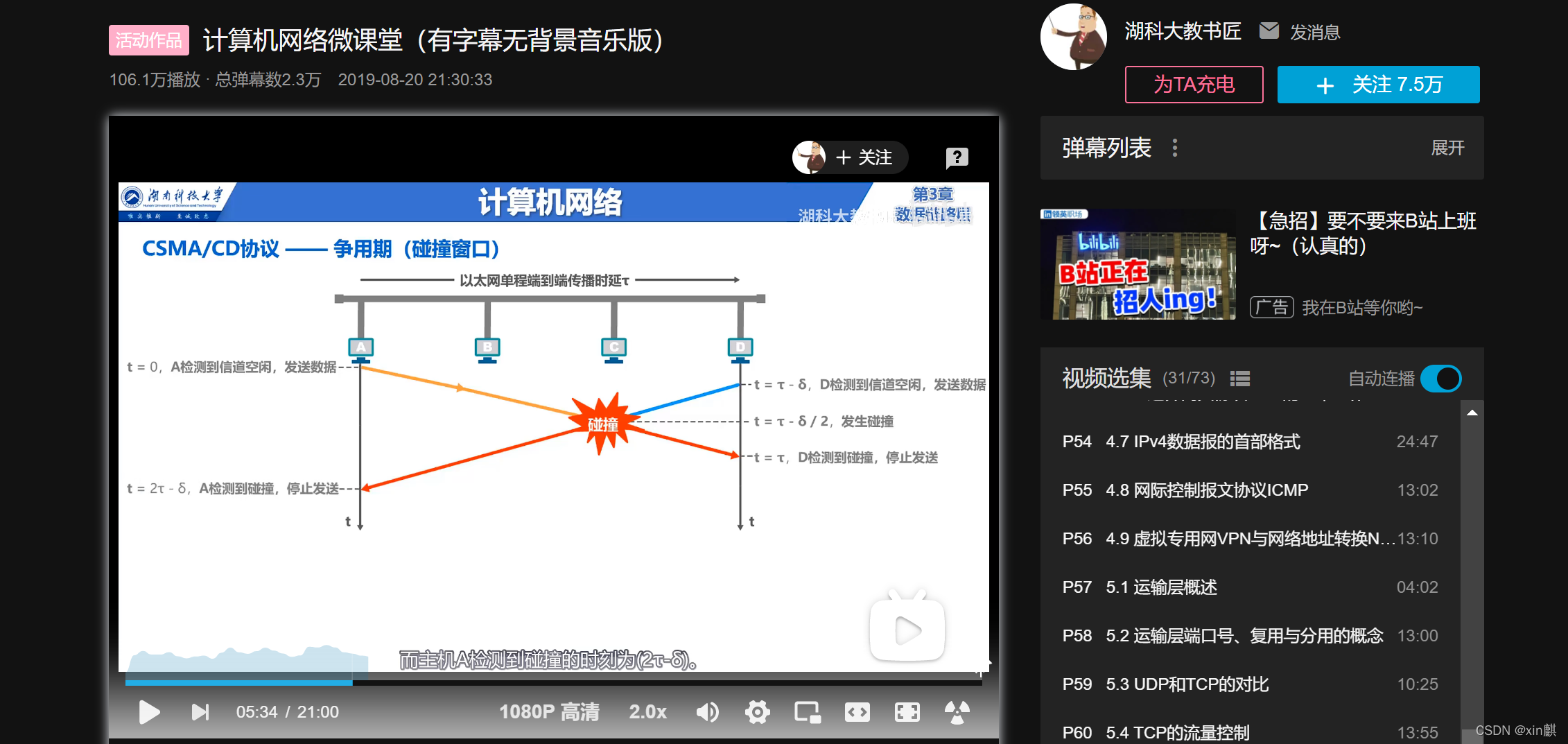The image size is (1568, 744).
Task: Enter picture-in-picture mode
Action: (x=808, y=711)
